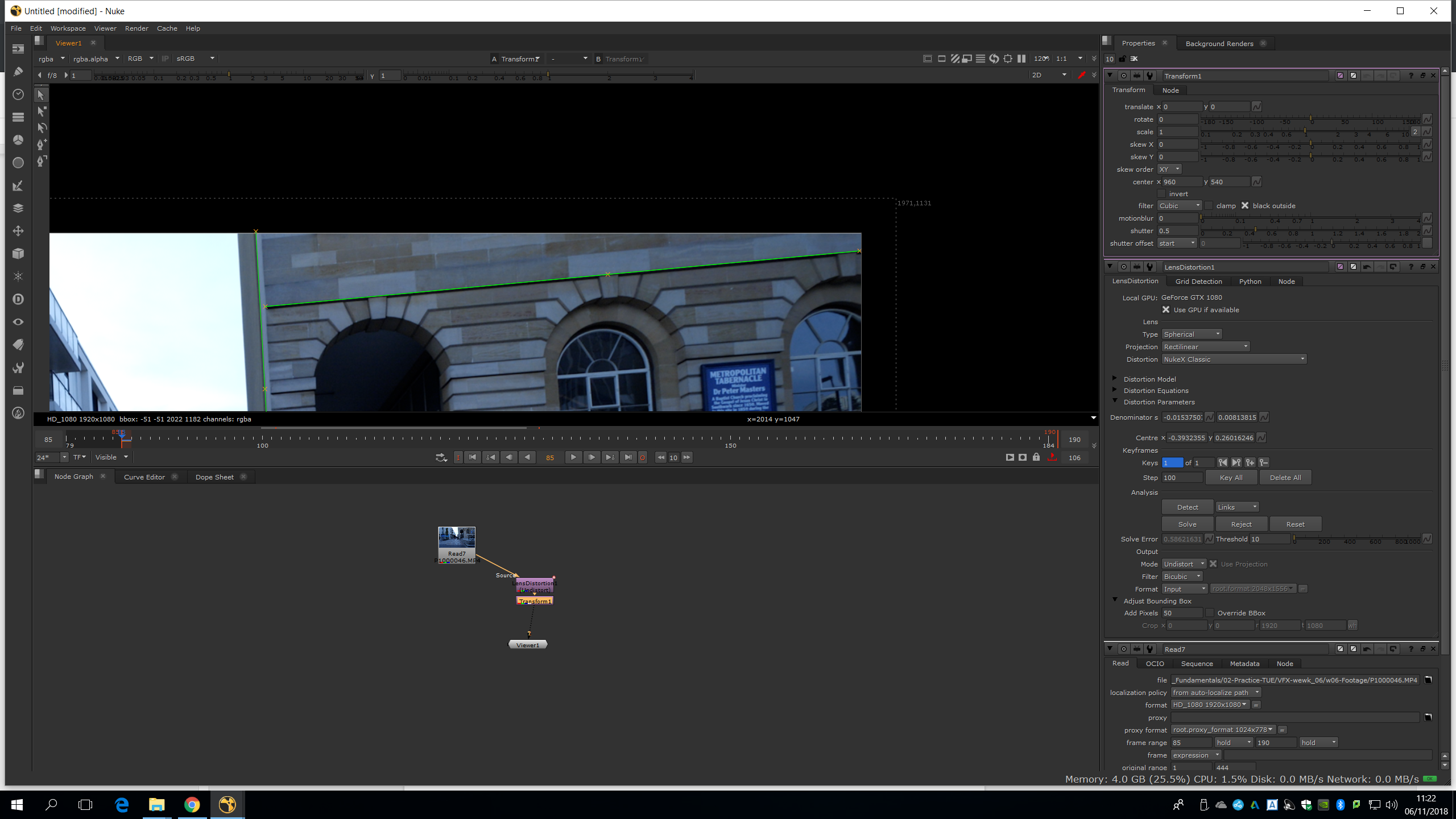Expand the Distortion Model section
1456x819 pixels.
[1115, 379]
